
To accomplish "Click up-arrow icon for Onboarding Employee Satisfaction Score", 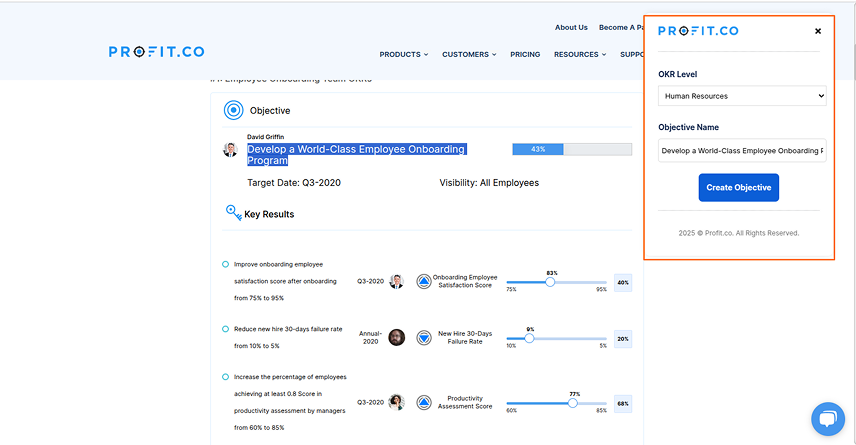I will point(424,282).
